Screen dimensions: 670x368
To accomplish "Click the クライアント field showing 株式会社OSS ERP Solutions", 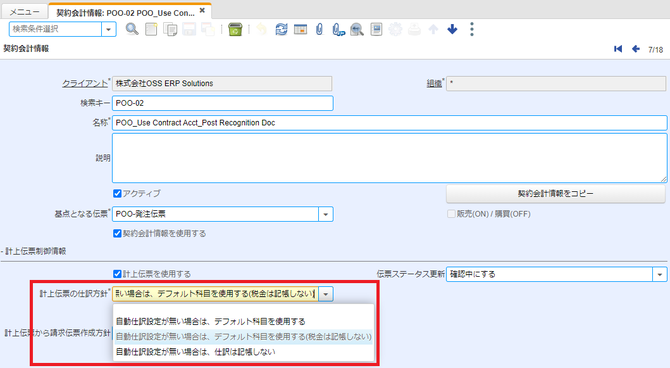I will click(x=222, y=84).
